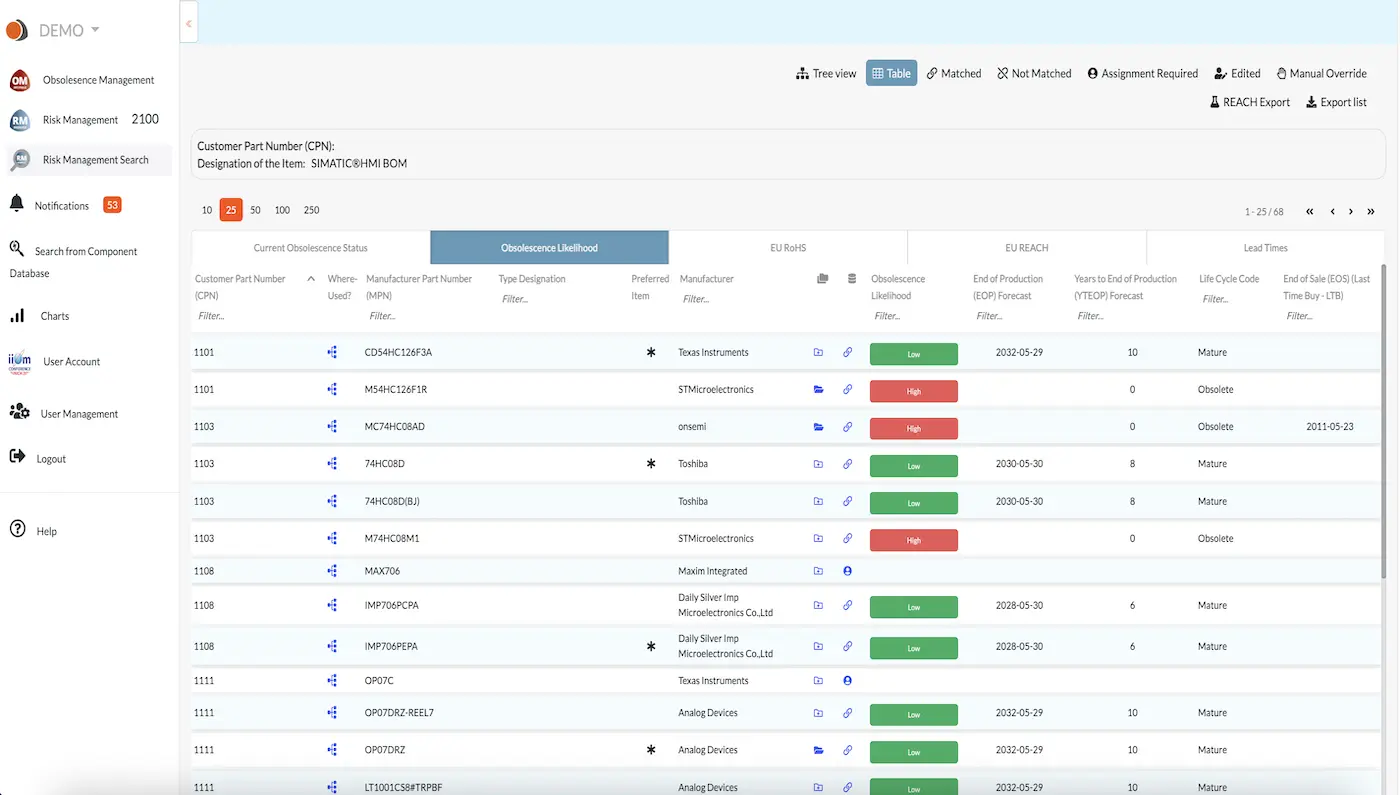
Task: Show 250 rows per page
Action: [x=311, y=210]
